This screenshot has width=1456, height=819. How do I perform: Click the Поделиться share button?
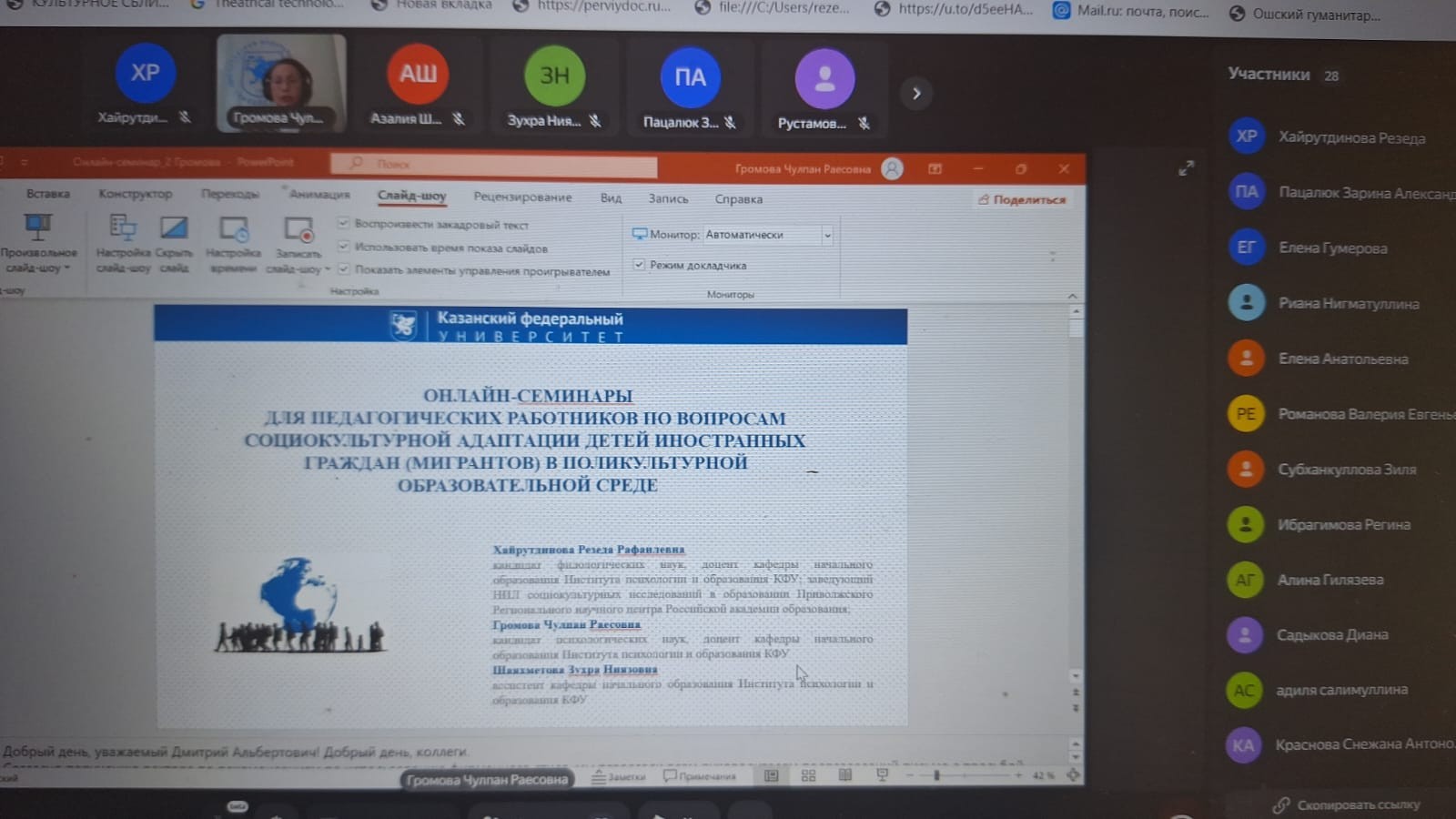[1021, 199]
